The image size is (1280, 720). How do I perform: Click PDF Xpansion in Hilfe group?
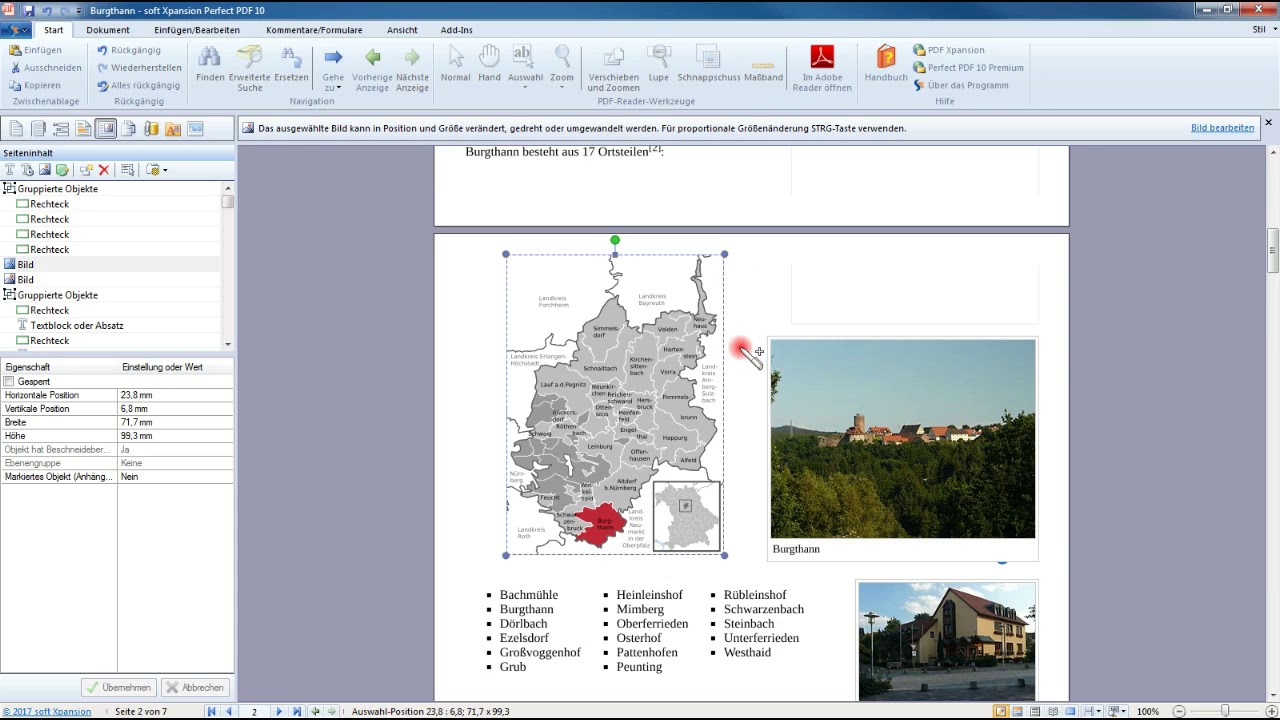click(x=949, y=50)
